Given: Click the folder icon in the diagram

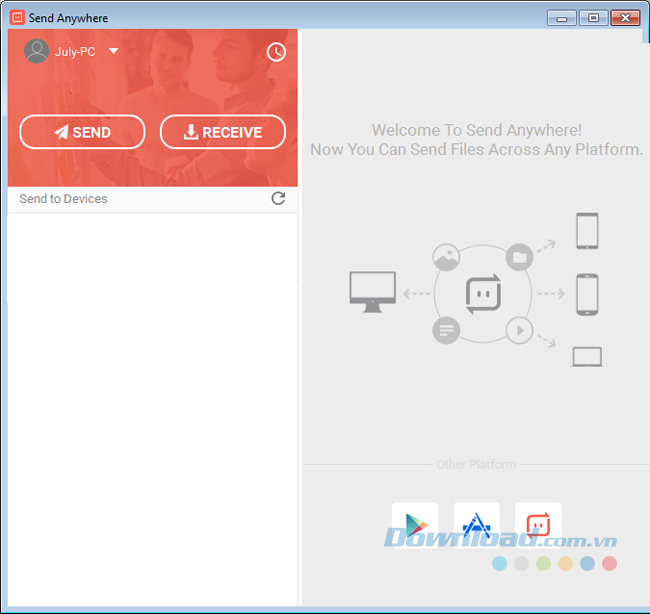Looking at the screenshot, I should (518, 257).
